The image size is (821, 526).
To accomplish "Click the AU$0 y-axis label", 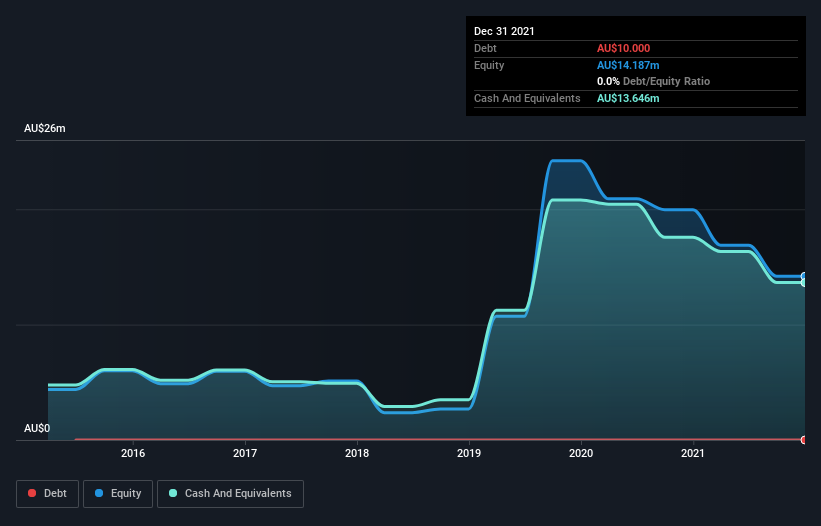I will 37,428.
